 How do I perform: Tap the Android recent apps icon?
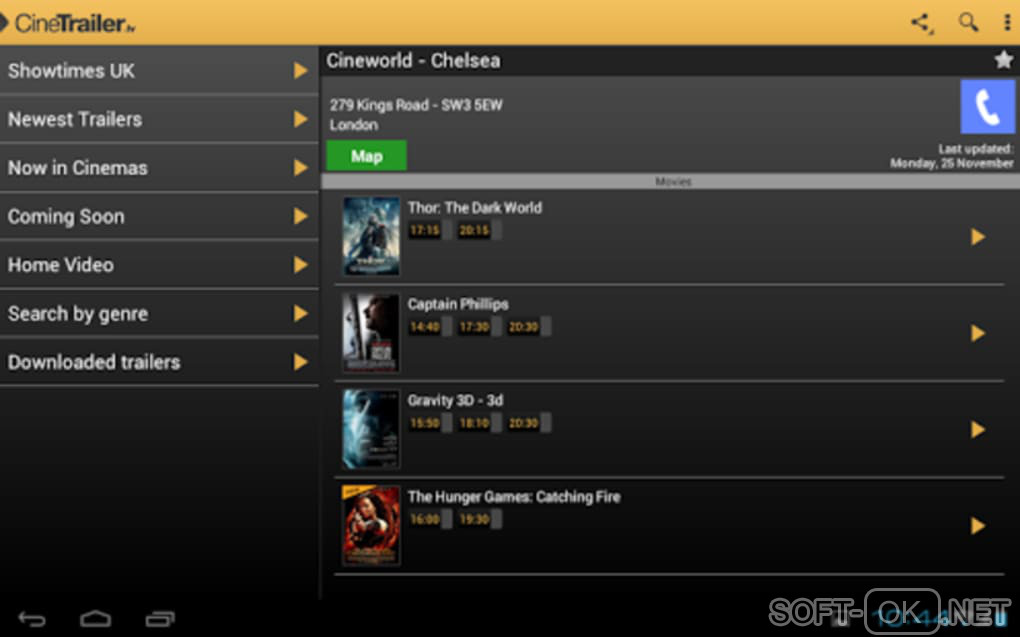160,618
